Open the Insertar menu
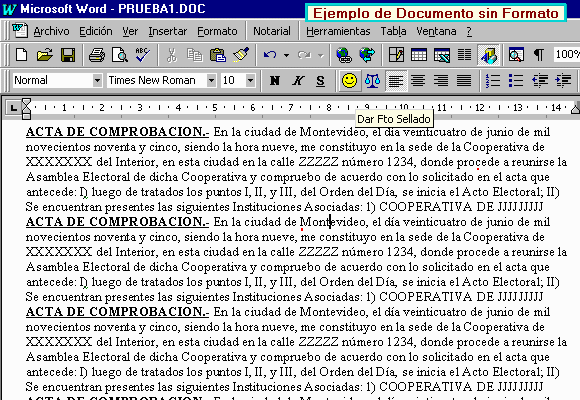Image resolution: width=580 pixels, height=400 pixels. pos(168,31)
